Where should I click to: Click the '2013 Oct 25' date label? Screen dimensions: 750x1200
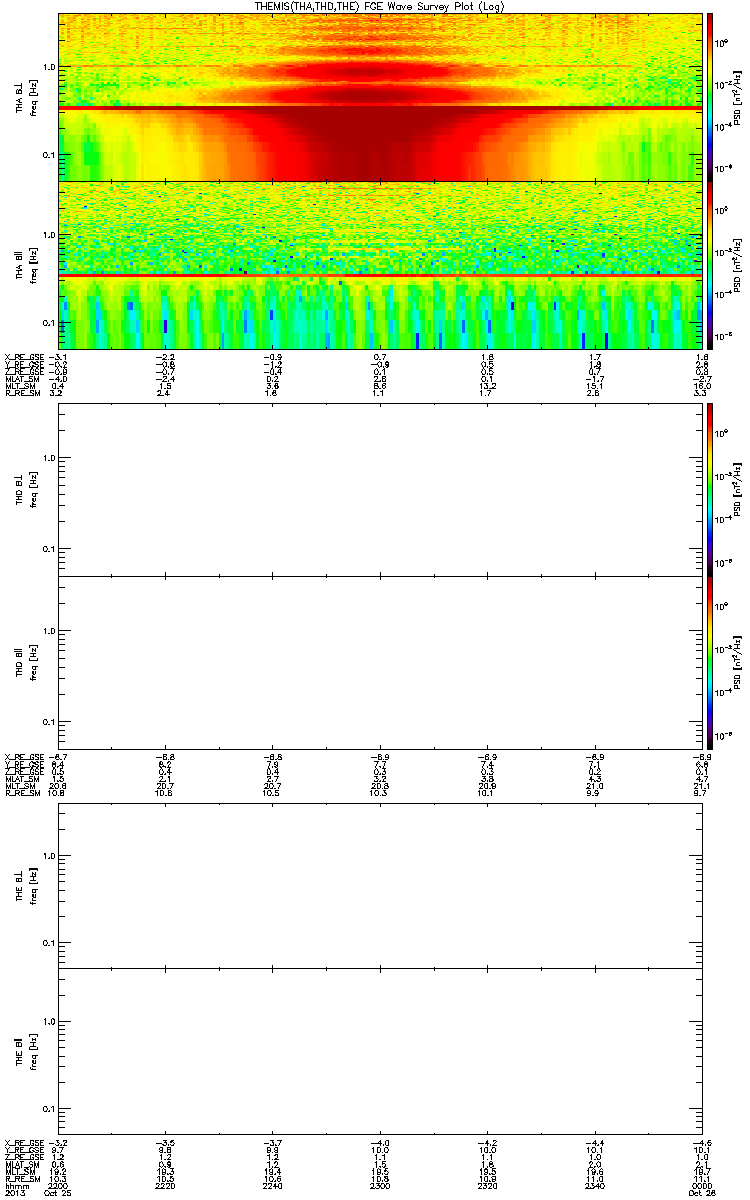coord(37,1194)
